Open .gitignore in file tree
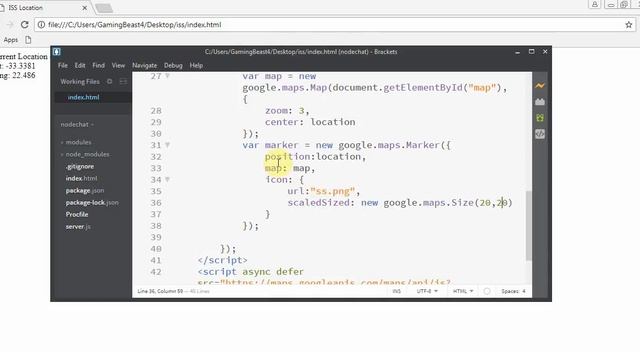Screen dimensions: 640x360 [x=80, y=167]
